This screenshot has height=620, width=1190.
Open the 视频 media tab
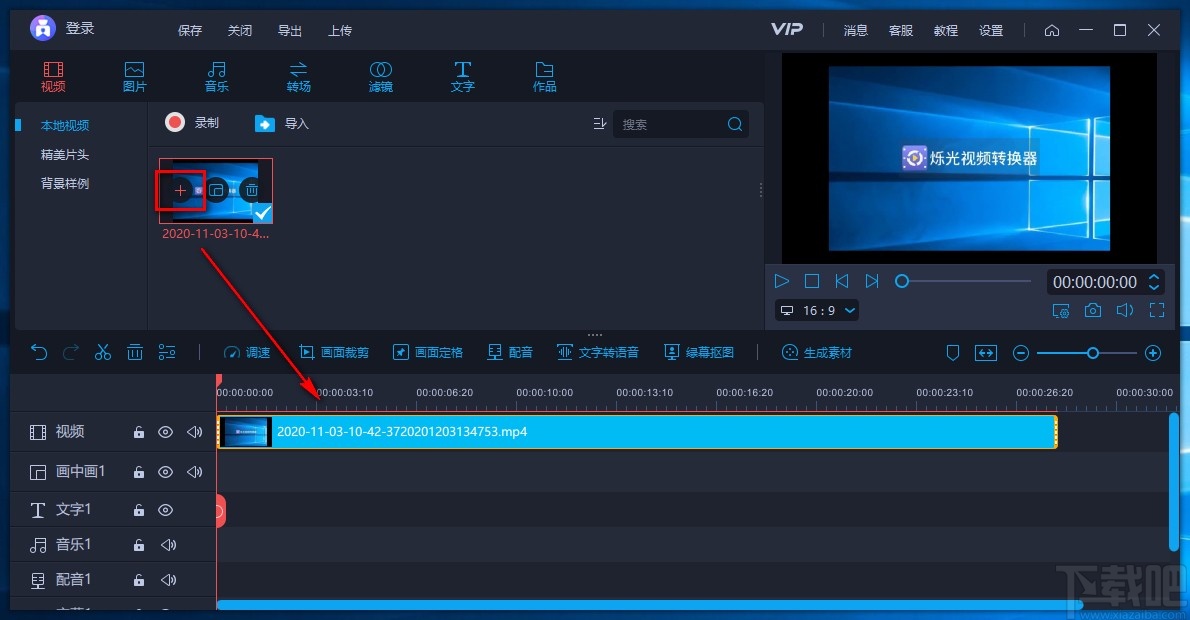coord(53,77)
